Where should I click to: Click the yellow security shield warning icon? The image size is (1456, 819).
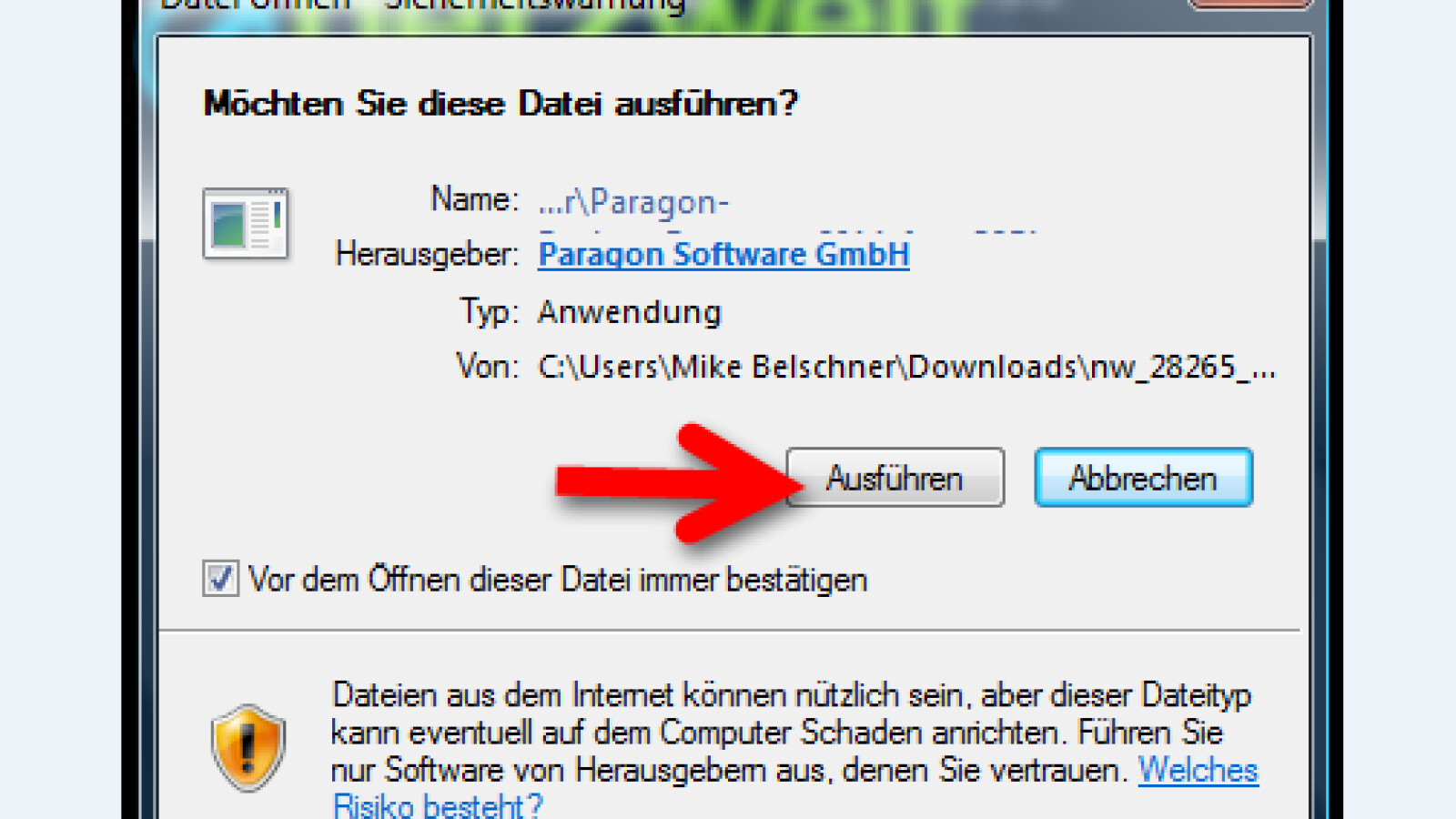click(248, 748)
